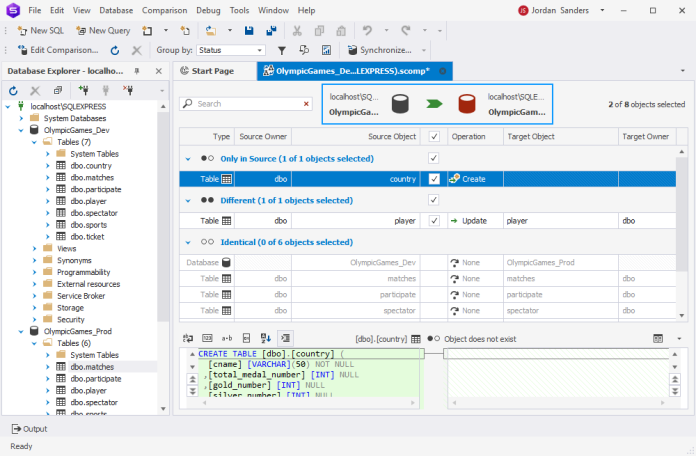Select the OlympicGames scomp document tab

click(354, 71)
